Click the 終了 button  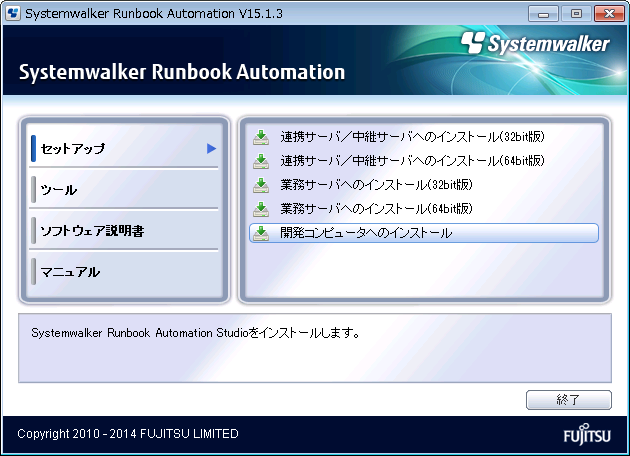pos(569,400)
